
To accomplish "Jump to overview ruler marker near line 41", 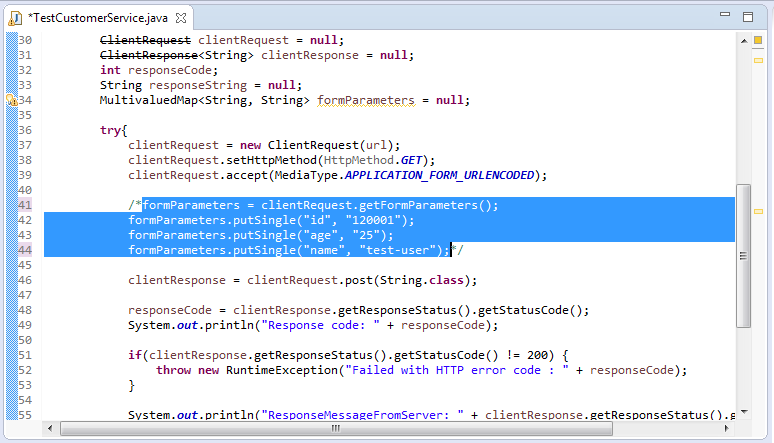I will coord(758,211).
